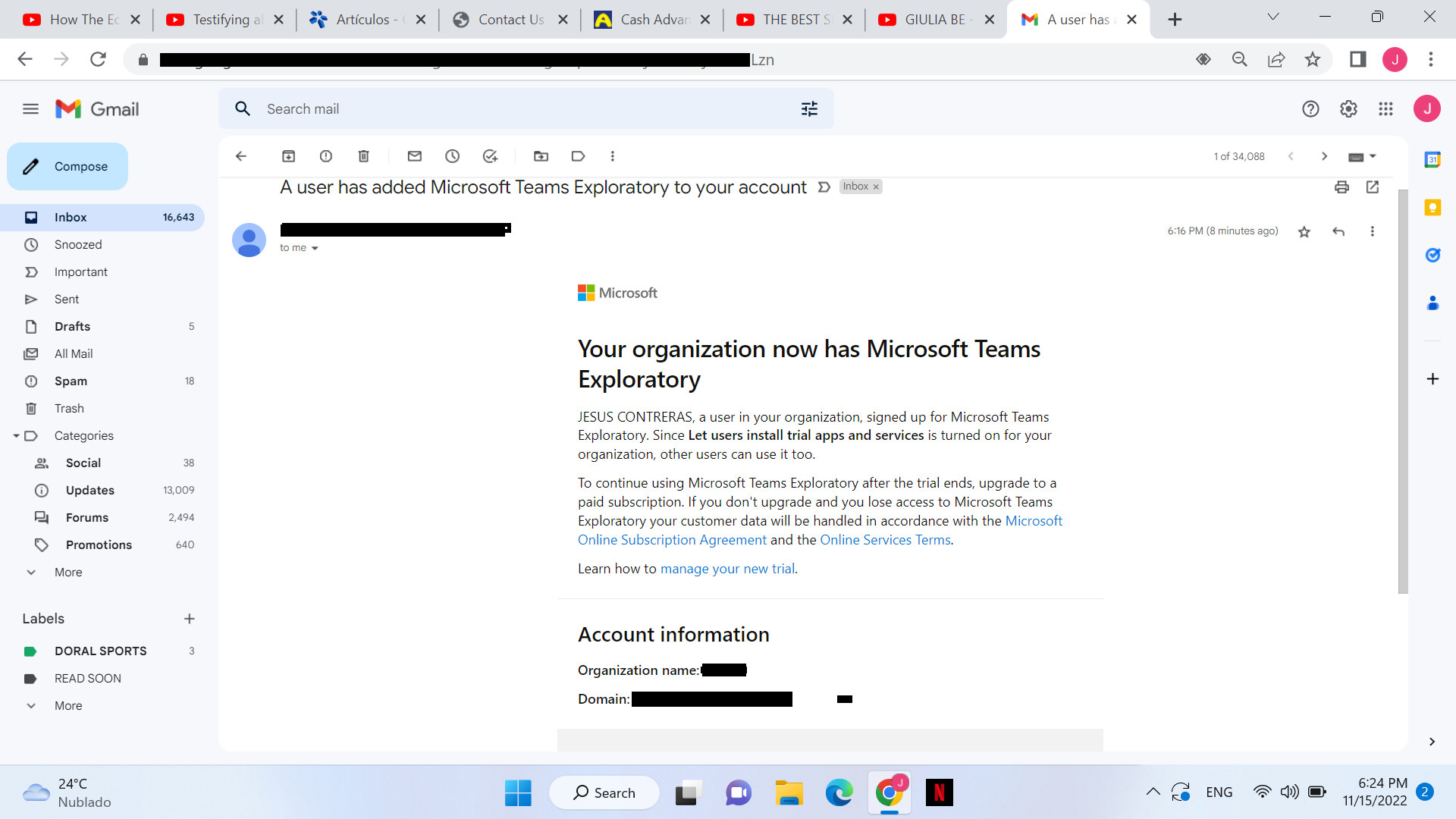Open the 'manage your new trial' link
1456x819 pixels.
727,568
